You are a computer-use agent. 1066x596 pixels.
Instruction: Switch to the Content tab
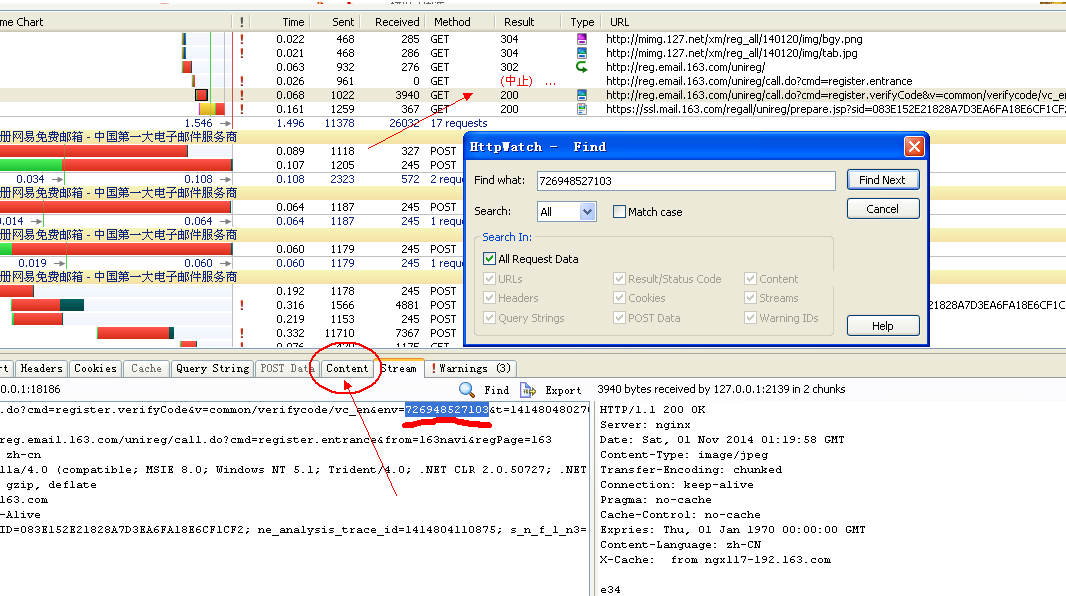coord(347,368)
